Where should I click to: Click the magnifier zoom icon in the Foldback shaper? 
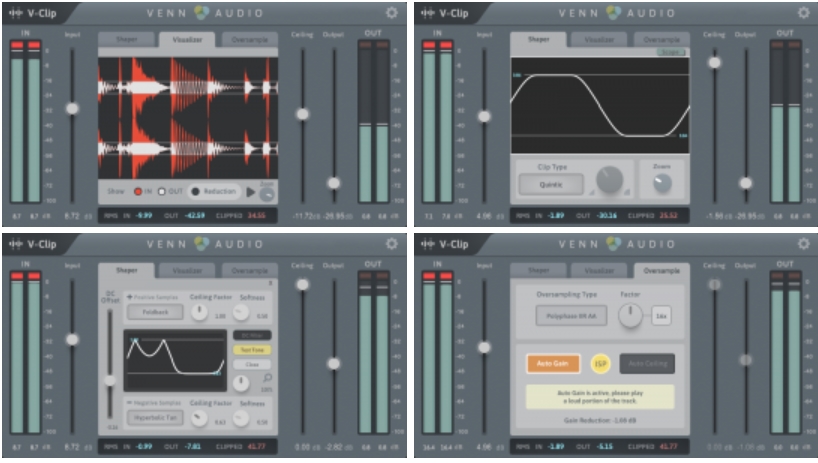tap(267, 378)
